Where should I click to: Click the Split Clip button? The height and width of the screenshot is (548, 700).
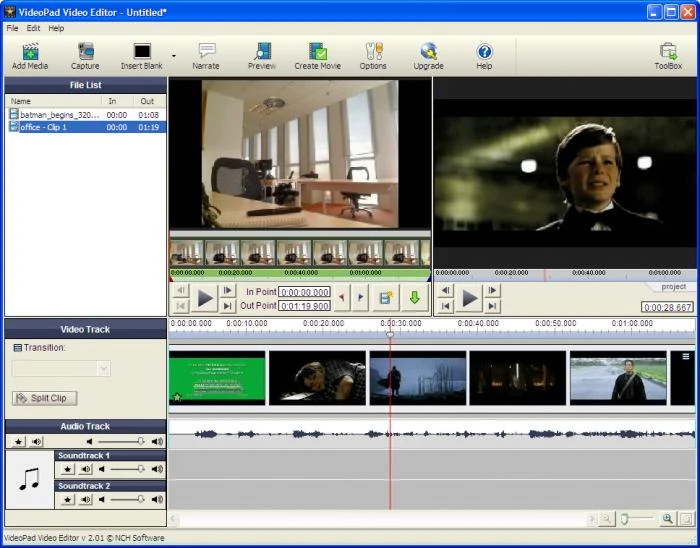pyautogui.click(x=44, y=398)
